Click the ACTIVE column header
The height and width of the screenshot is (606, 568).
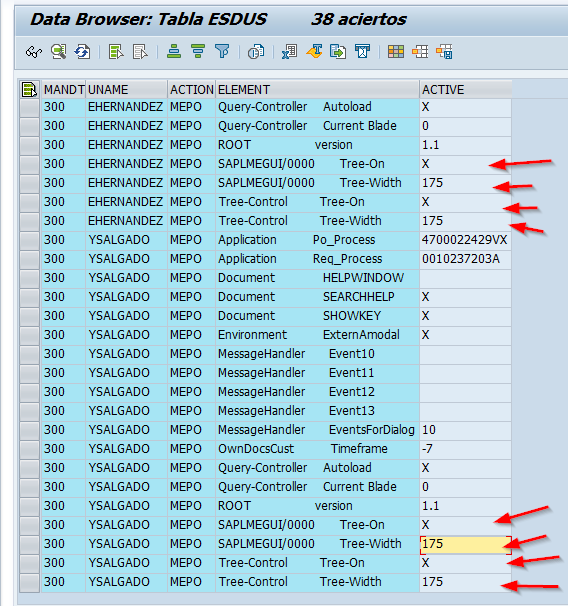click(466, 89)
